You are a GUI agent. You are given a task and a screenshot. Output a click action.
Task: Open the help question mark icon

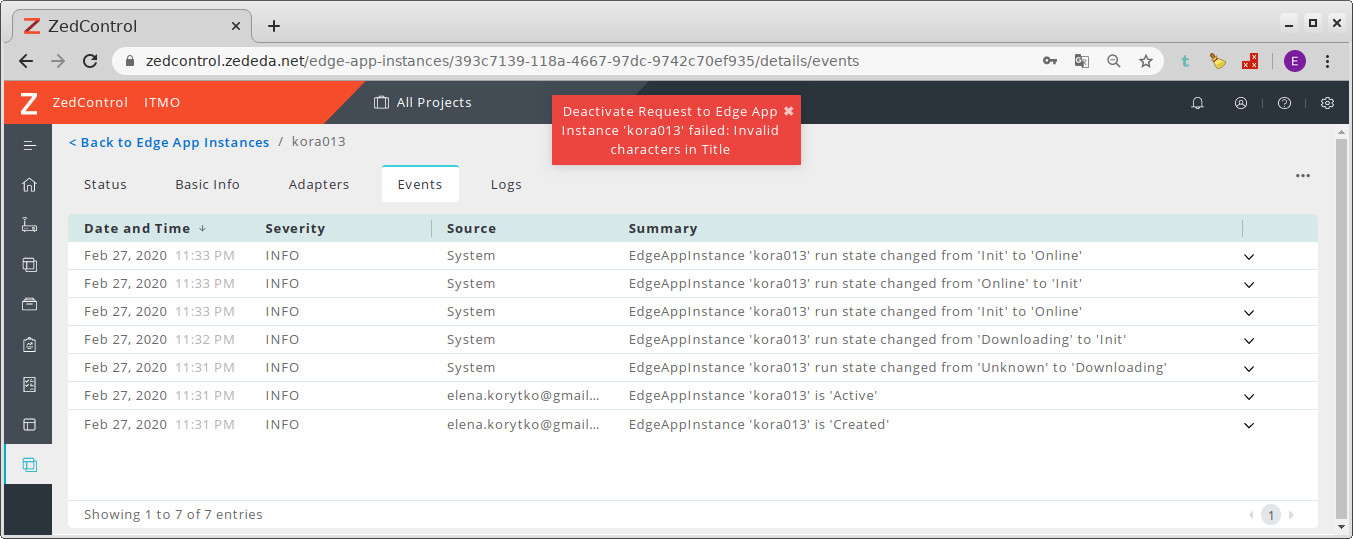(1284, 103)
